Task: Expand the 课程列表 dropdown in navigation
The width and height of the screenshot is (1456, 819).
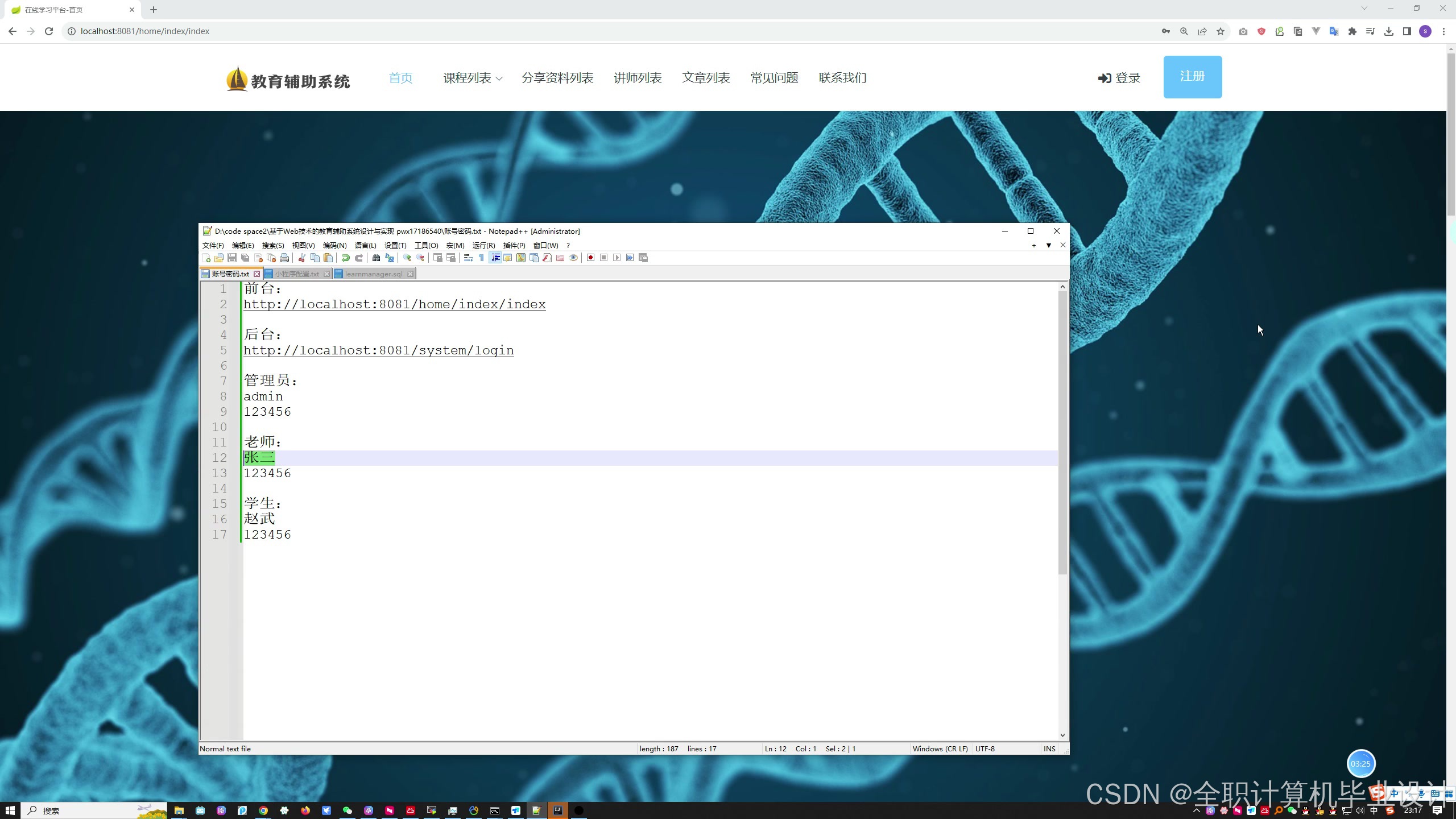Action: coord(473,78)
